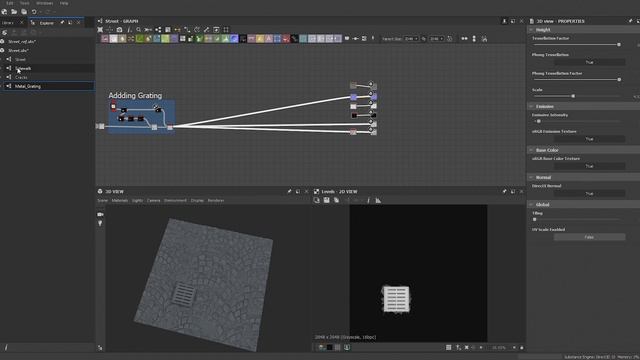
Task: Open the Windows menu
Action: click(44, 3)
